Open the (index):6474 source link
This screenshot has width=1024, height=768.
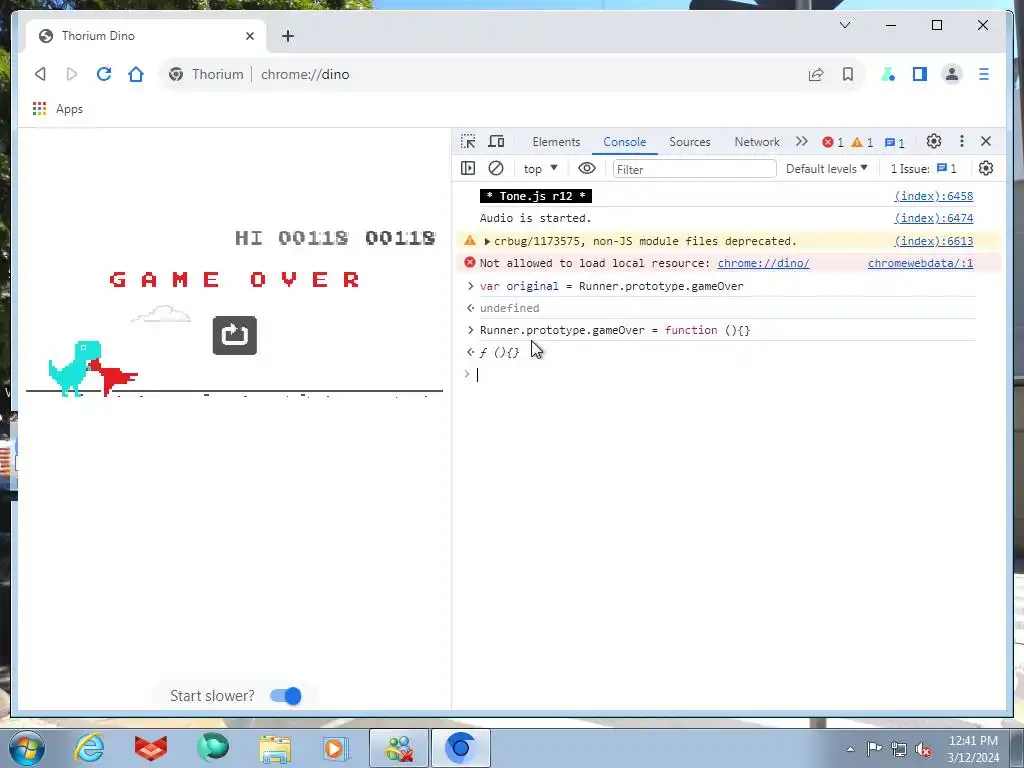coord(933,218)
